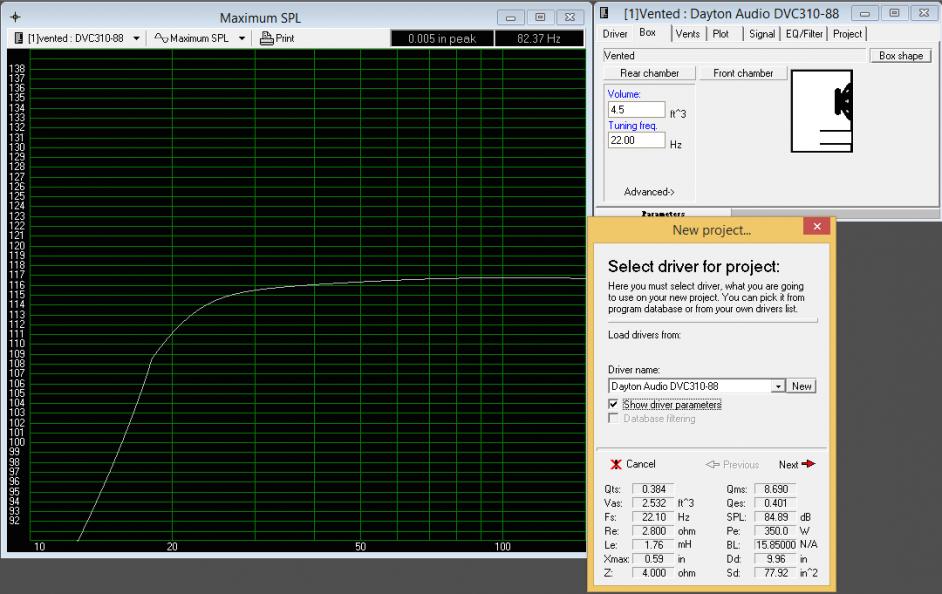Open the Project tab

point(847,34)
